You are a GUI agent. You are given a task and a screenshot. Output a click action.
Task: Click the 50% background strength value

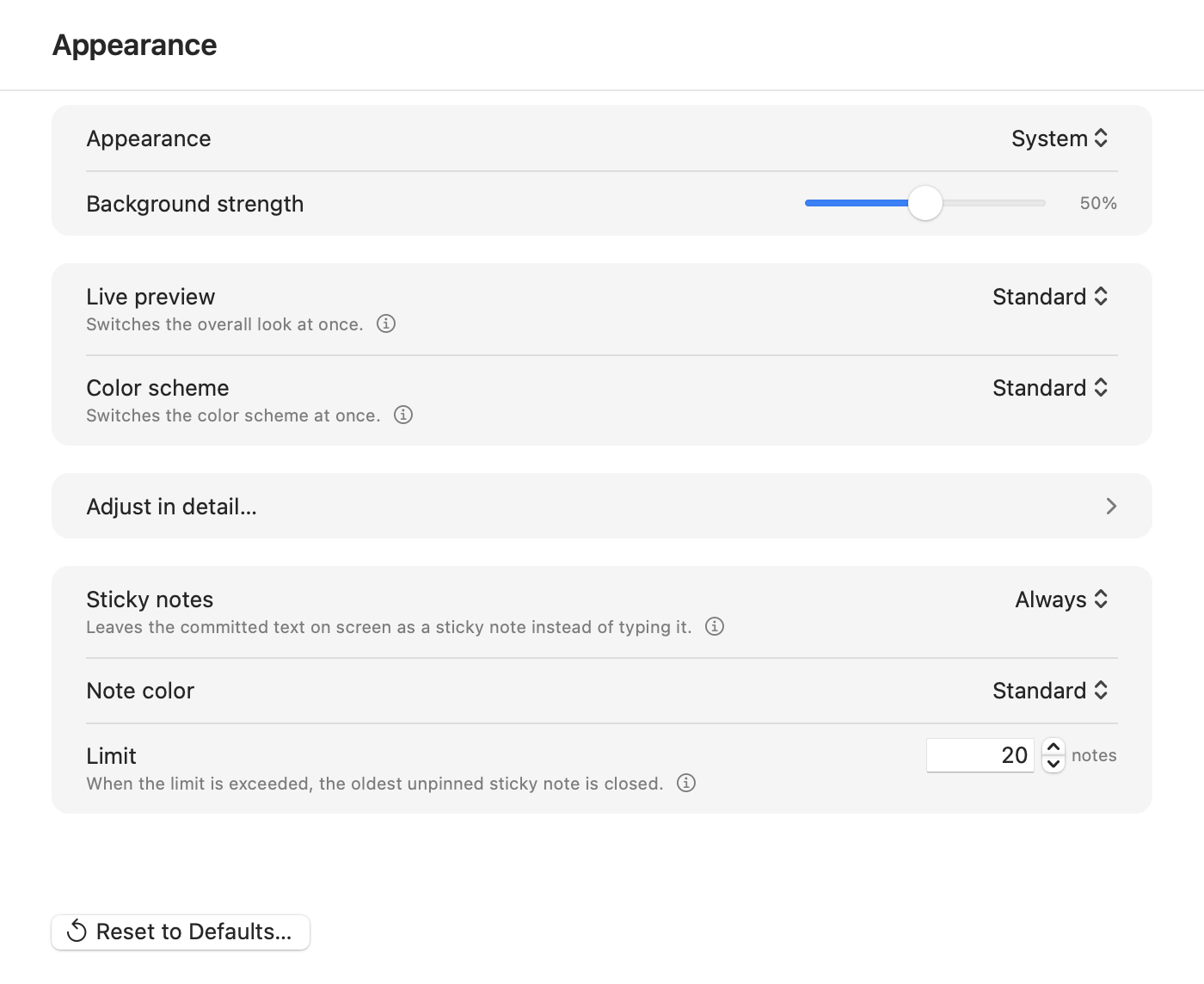click(x=1098, y=203)
